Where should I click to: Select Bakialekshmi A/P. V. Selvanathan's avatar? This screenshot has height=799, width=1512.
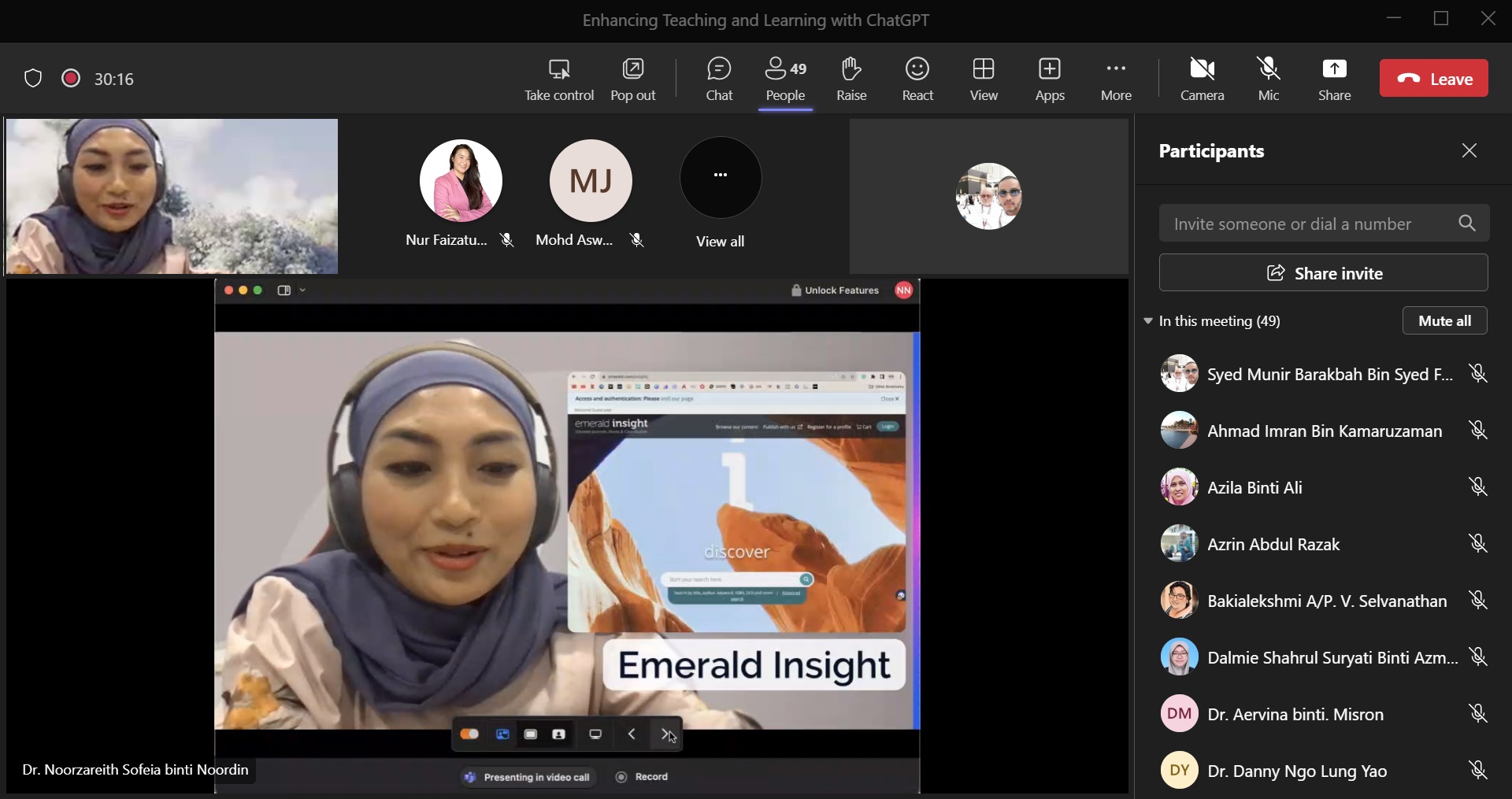(1179, 600)
